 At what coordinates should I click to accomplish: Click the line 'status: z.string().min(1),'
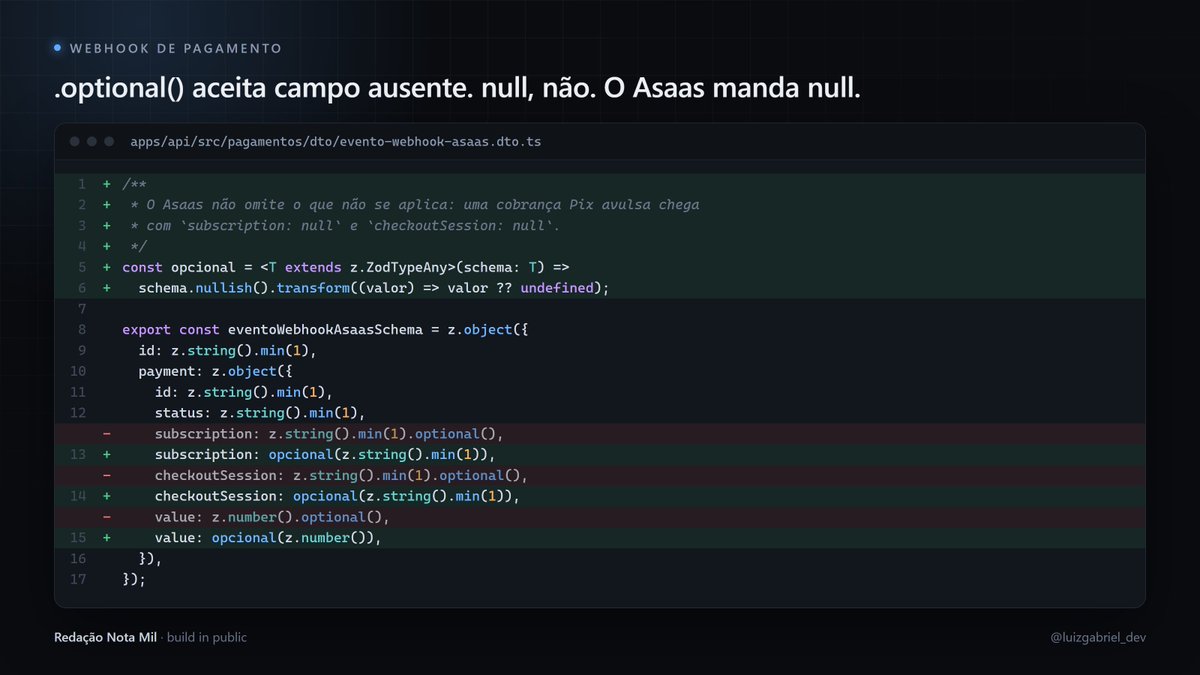click(x=260, y=413)
